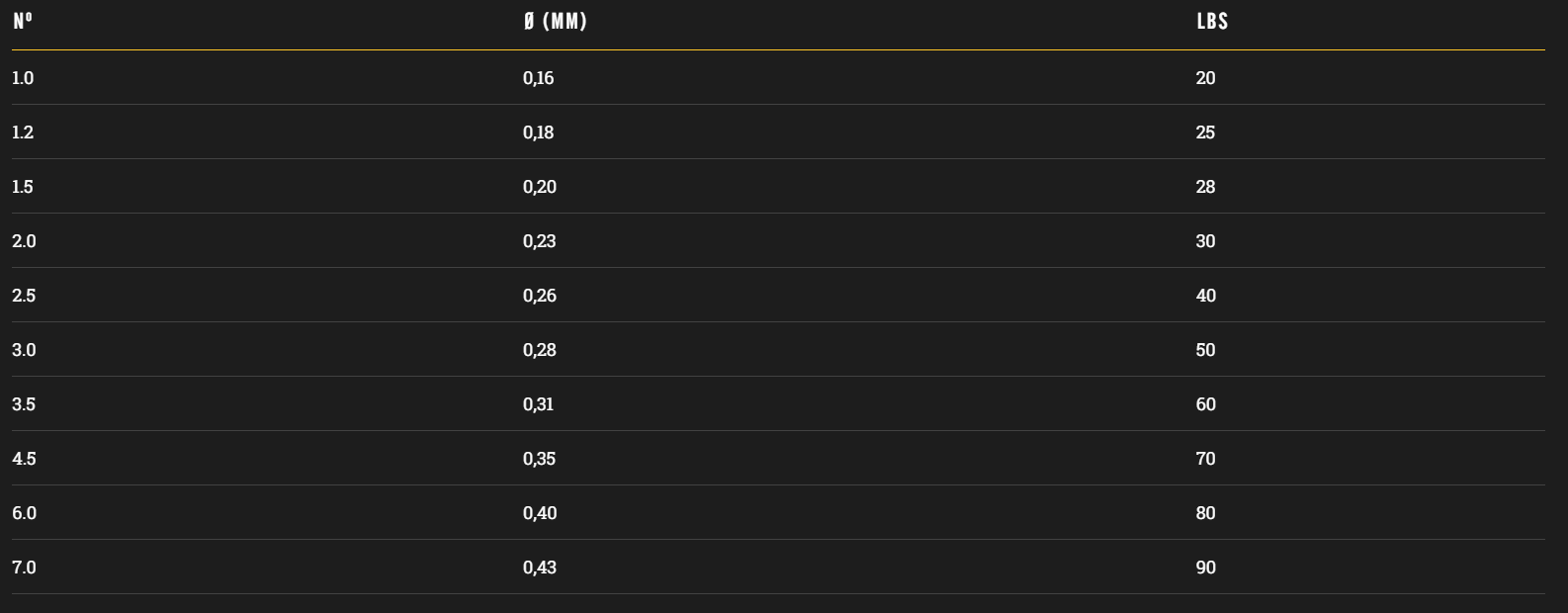
Task: Select the 7.0 row number cell
Action: [24, 568]
